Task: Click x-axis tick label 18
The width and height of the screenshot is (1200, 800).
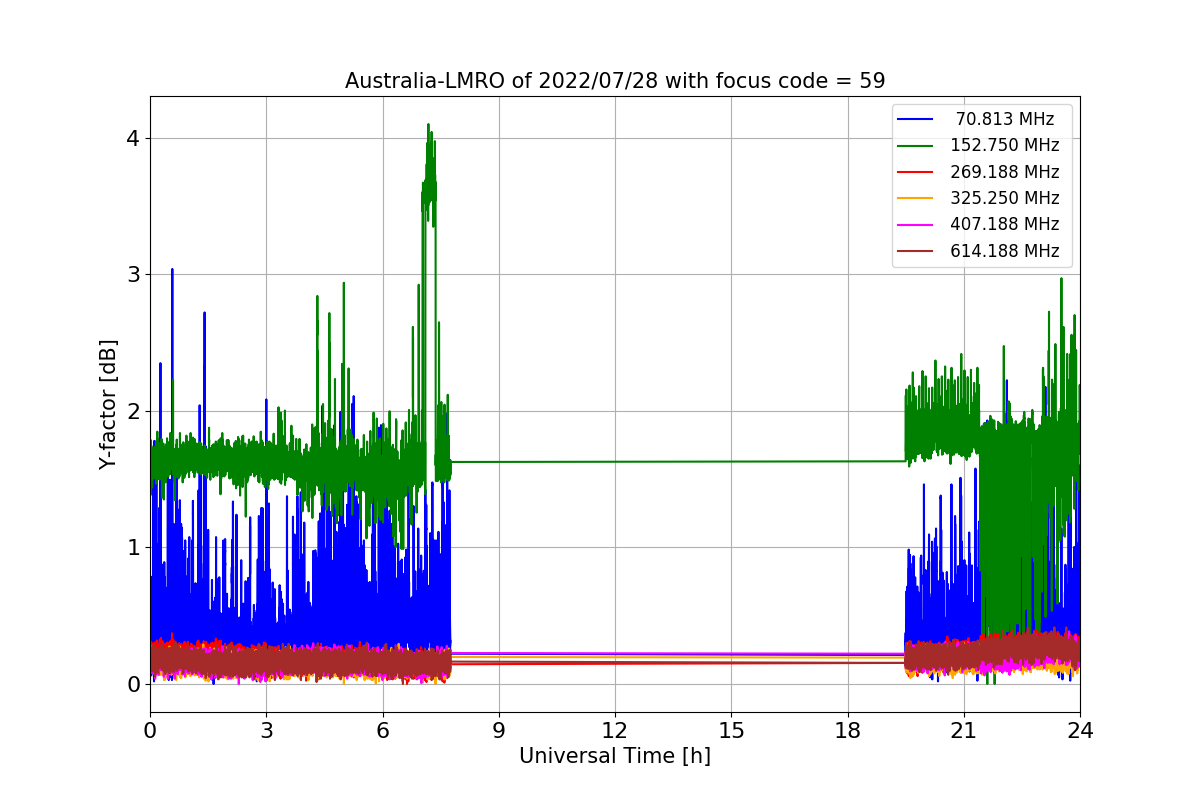Action: tap(847, 731)
